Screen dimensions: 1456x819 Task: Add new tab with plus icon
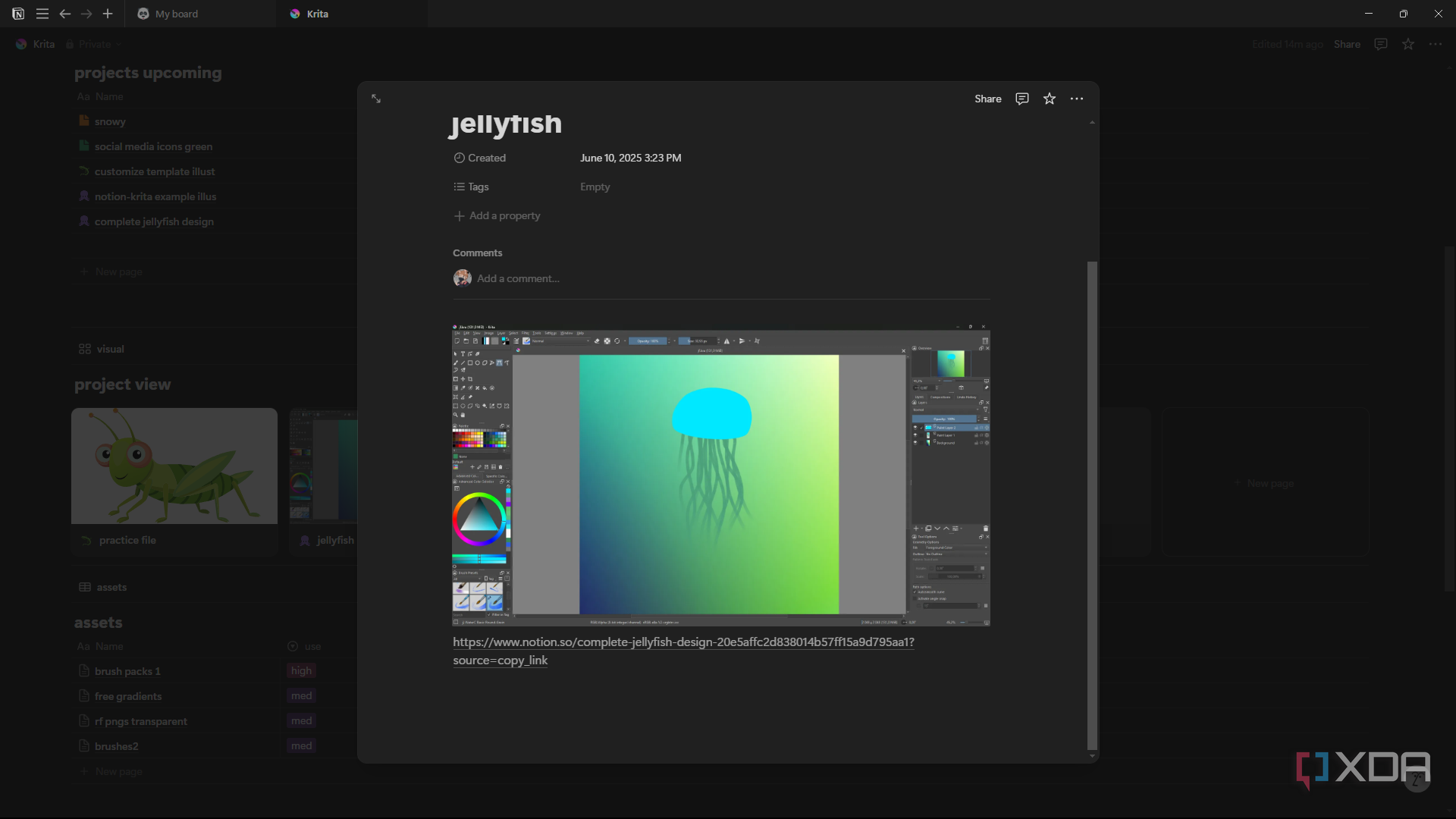pos(108,14)
